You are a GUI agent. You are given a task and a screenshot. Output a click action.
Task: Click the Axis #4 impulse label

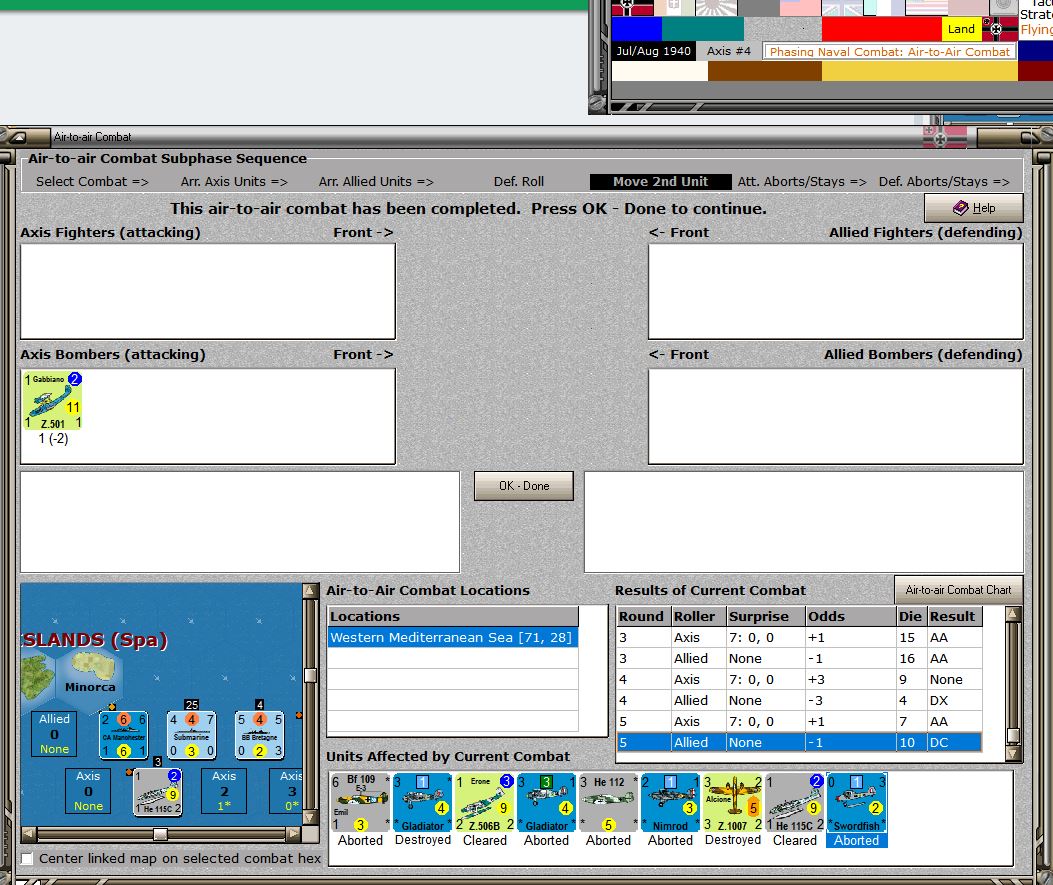pos(728,51)
